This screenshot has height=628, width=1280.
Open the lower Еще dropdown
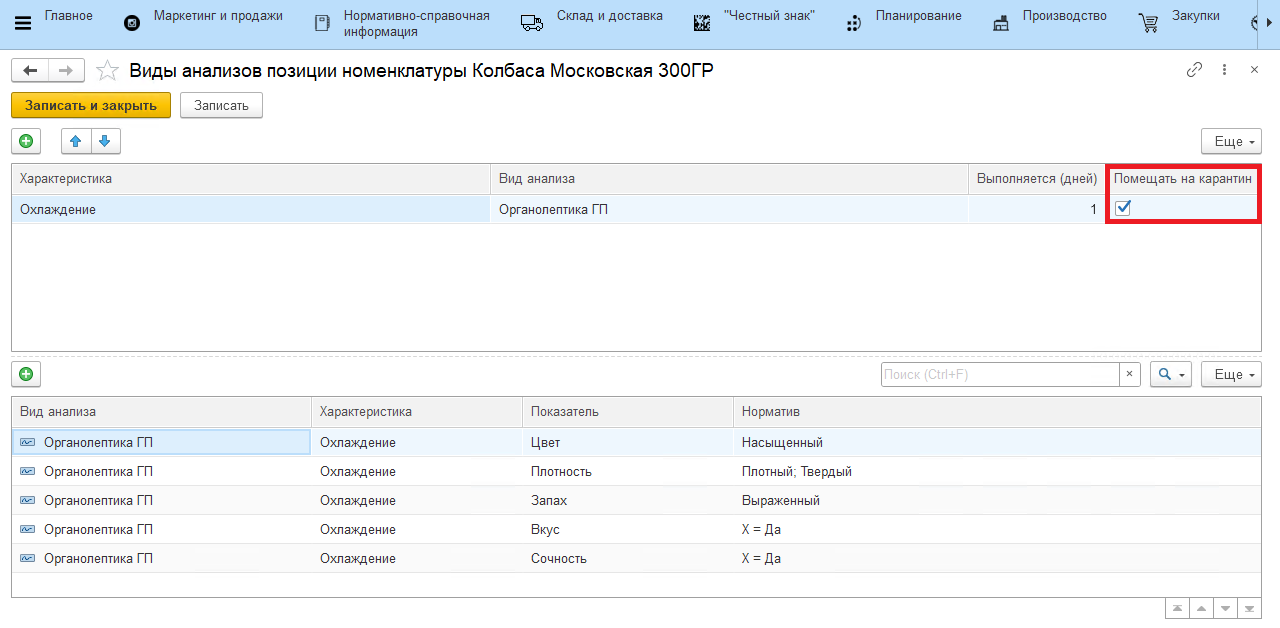click(x=1231, y=374)
